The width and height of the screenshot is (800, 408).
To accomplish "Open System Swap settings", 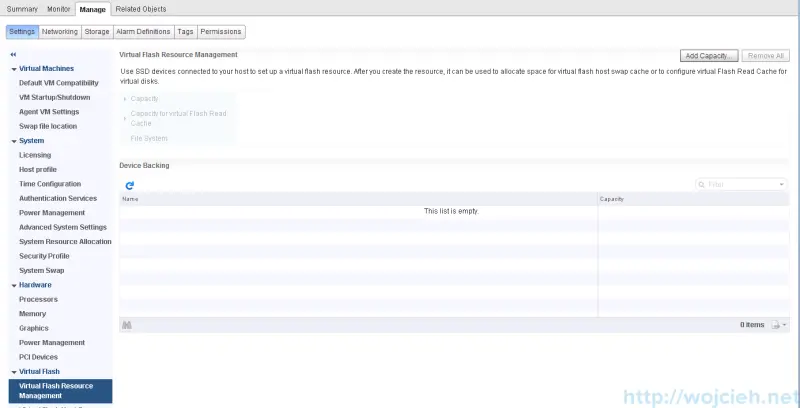I will tap(41, 271).
